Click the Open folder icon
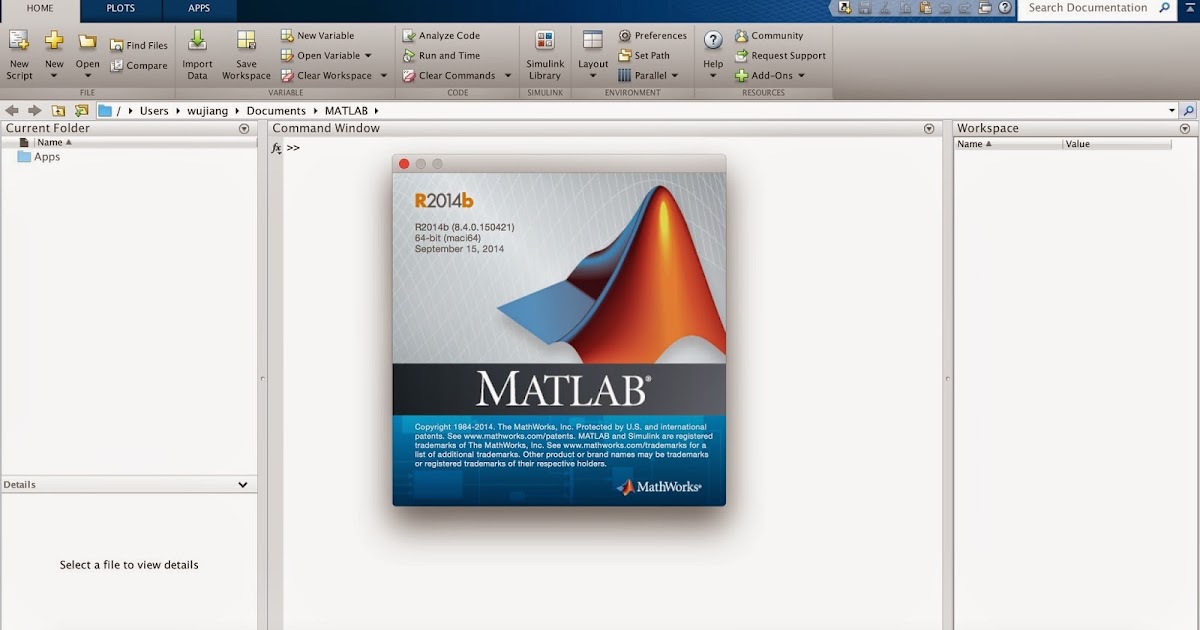The image size is (1200, 630). pos(88,42)
